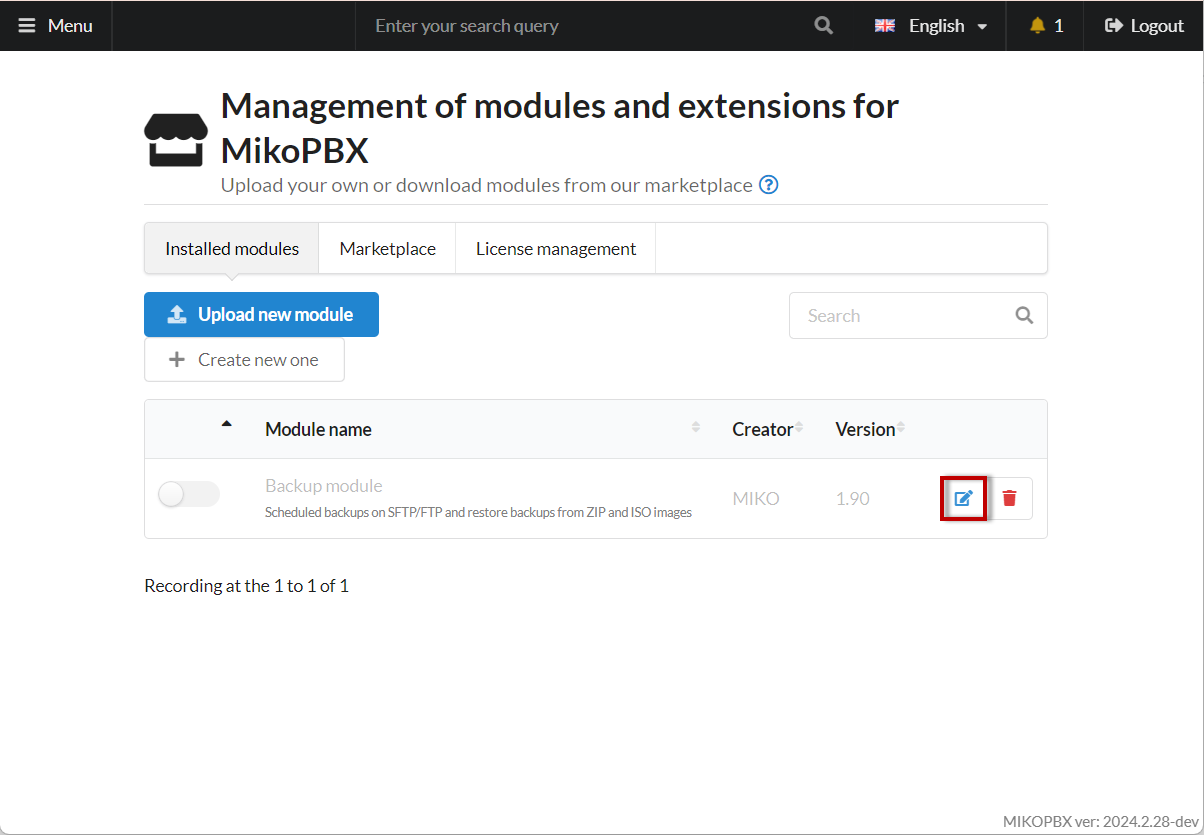Open the English language dropdown
The image size is (1204, 835).
coord(931,26)
